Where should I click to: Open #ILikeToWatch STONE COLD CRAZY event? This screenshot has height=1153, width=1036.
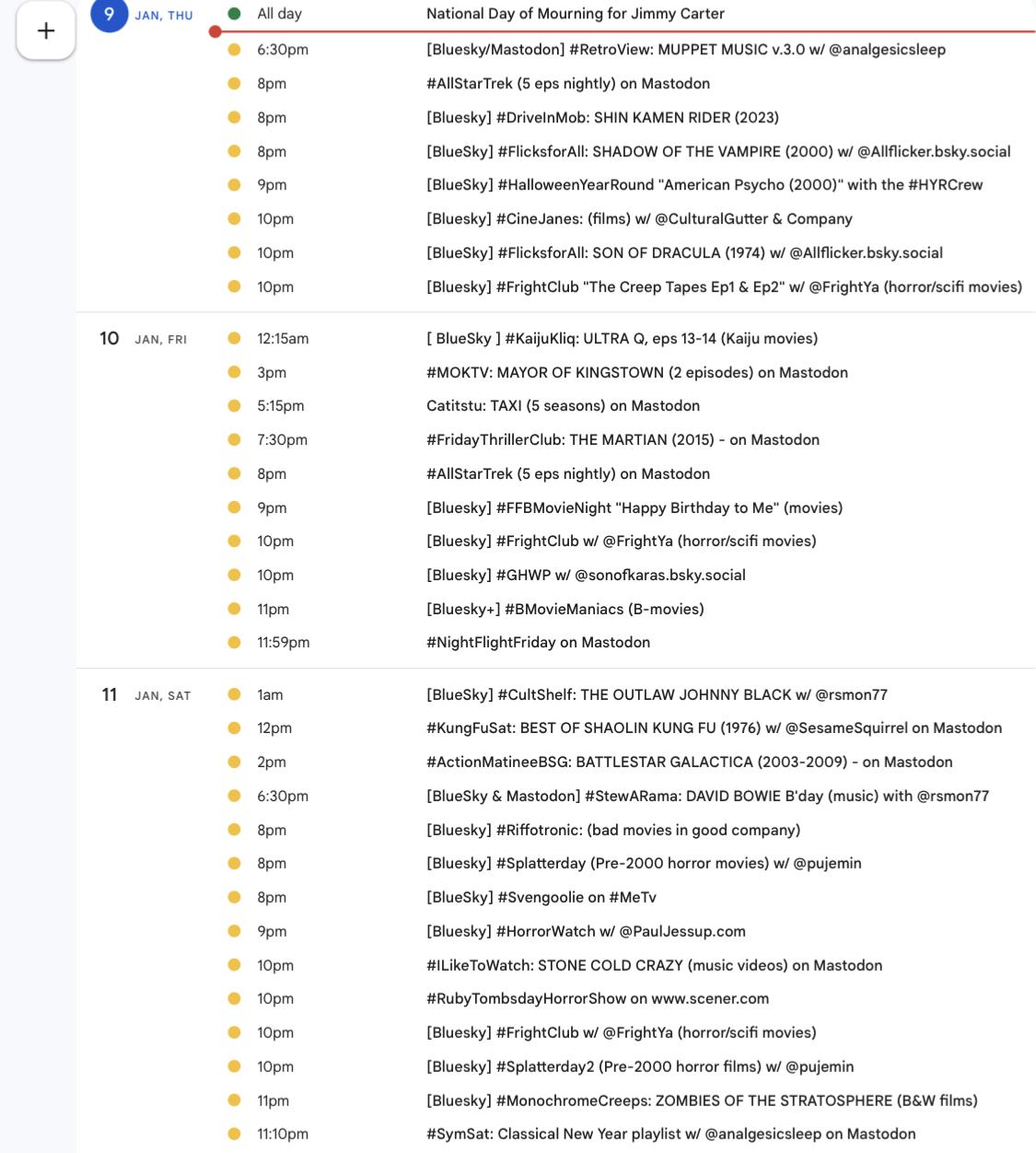654,966
